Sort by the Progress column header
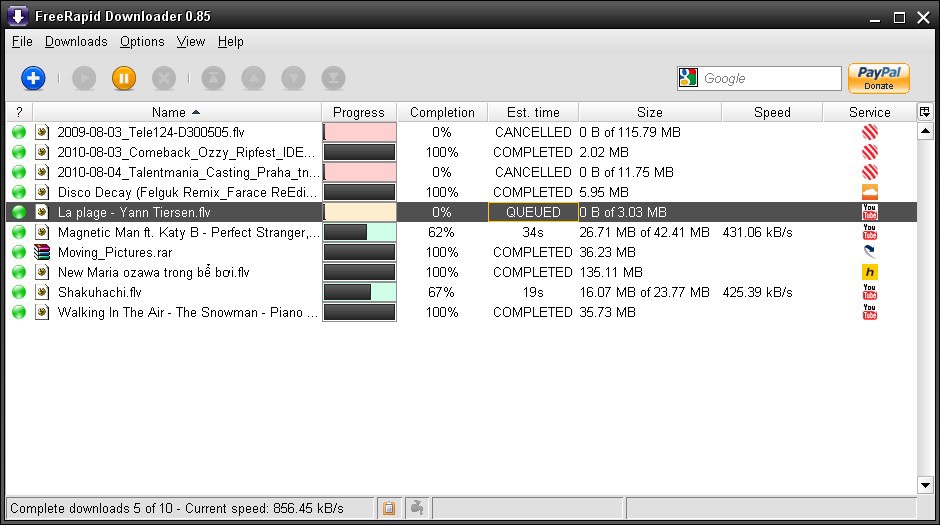The image size is (940, 525). pyautogui.click(x=358, y=112)
